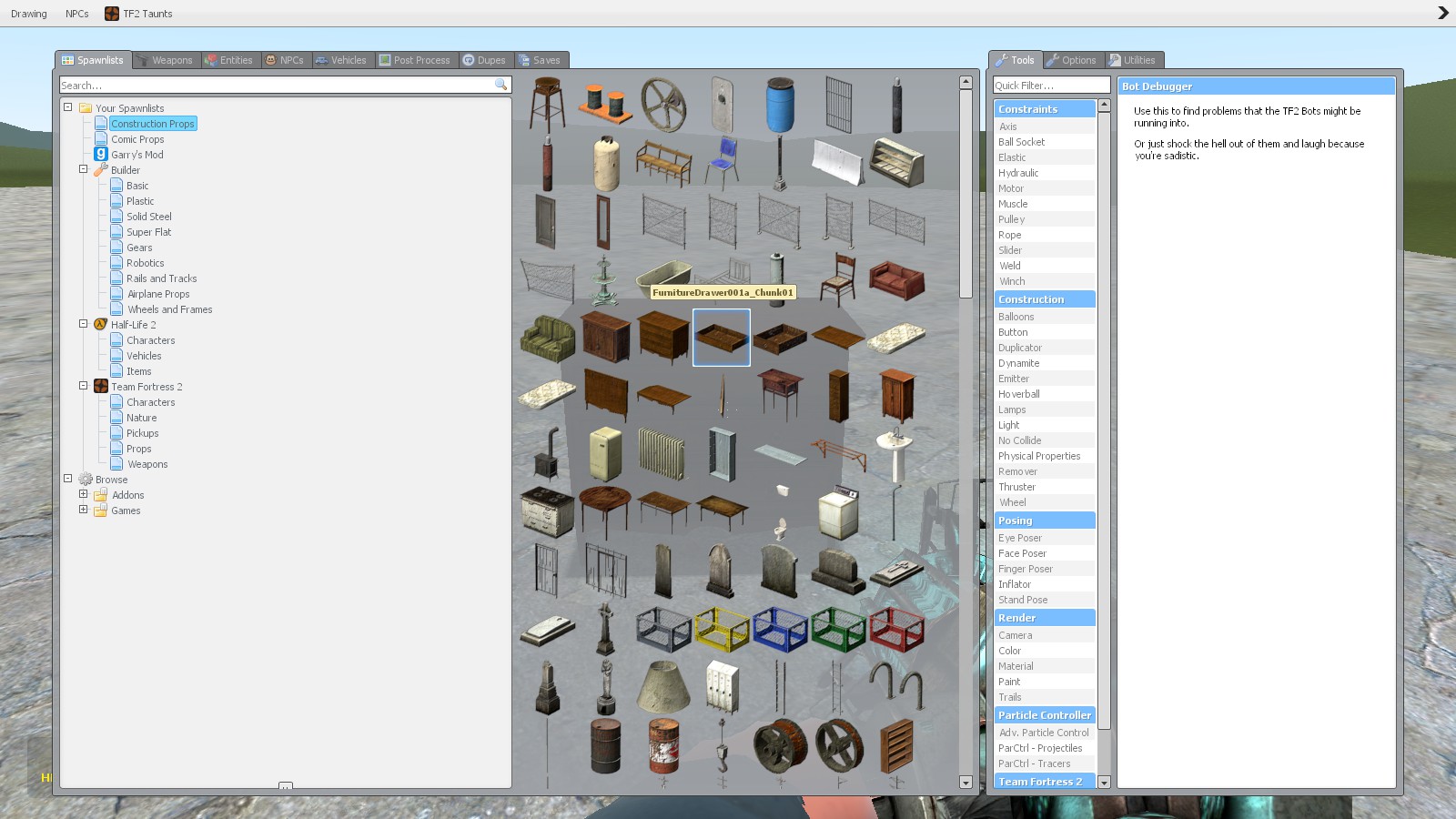The width and height of the screenshot is (1456, 819).
Task: Collapse the Posing tool category header
Action: coord(1045,521)
